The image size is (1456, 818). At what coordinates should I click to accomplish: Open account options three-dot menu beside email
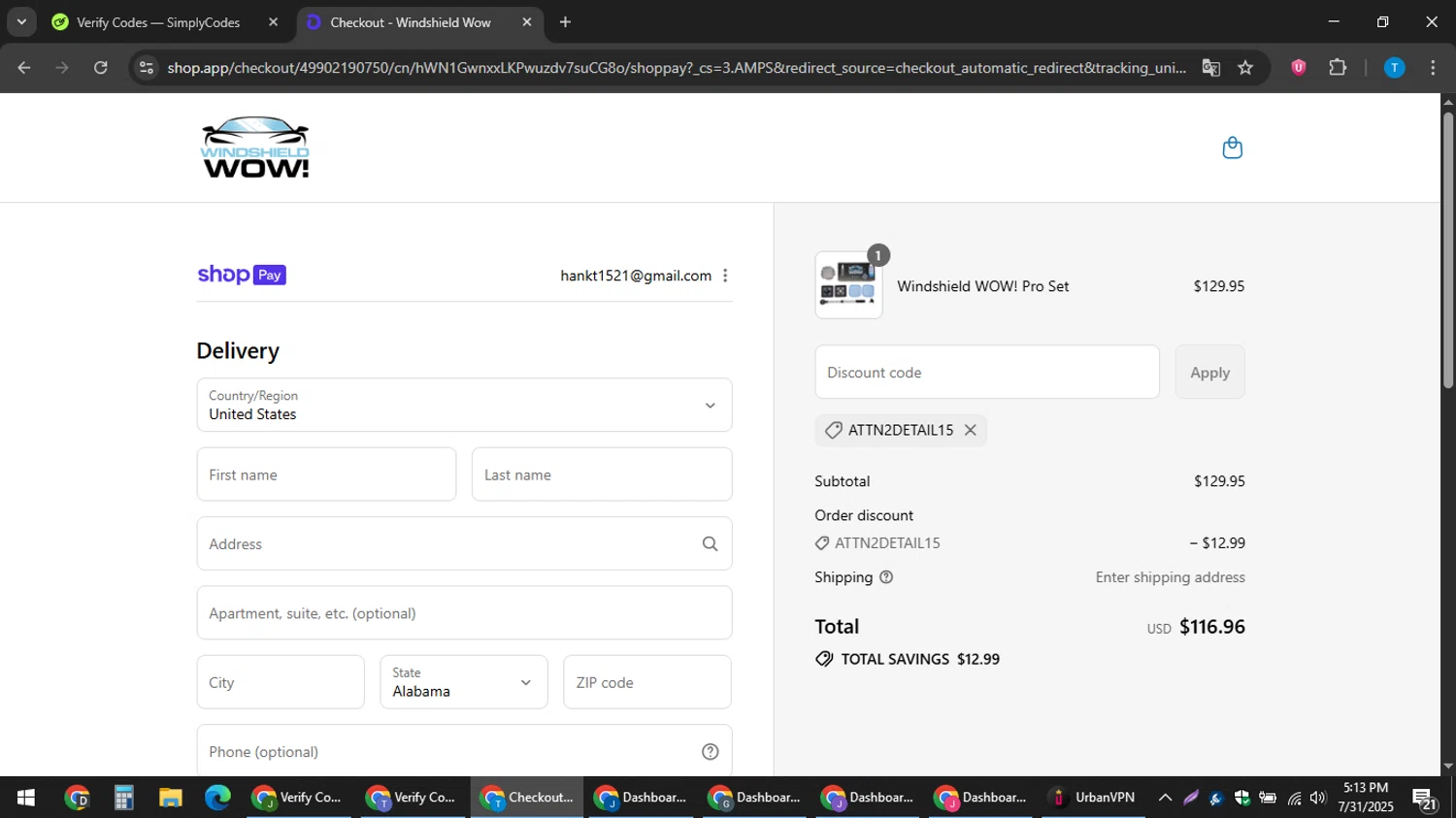point(725,276)
